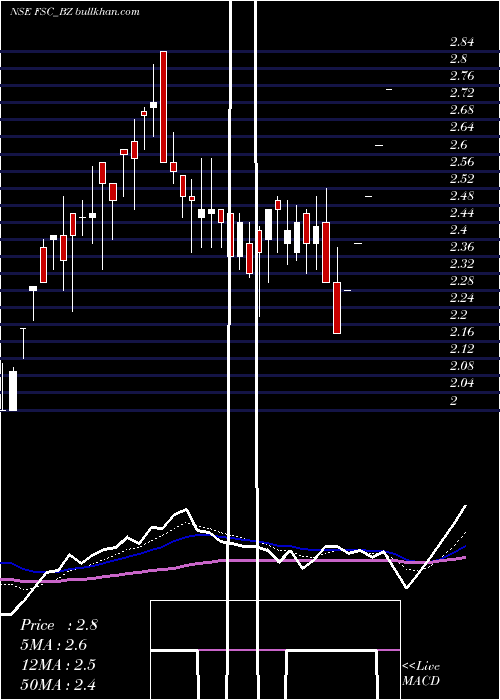Click the 2.16 price axis label
The image size is (500, 700).
pos(462,332)
